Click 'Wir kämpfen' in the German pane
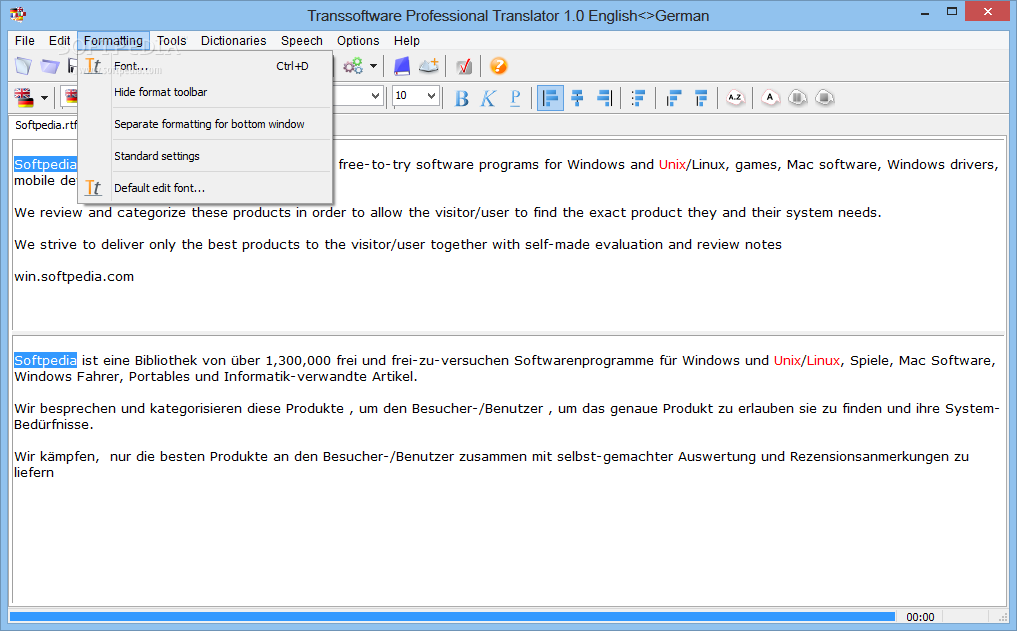The height and width of the screenshot is (631, 1017). (x=56, y=456)
